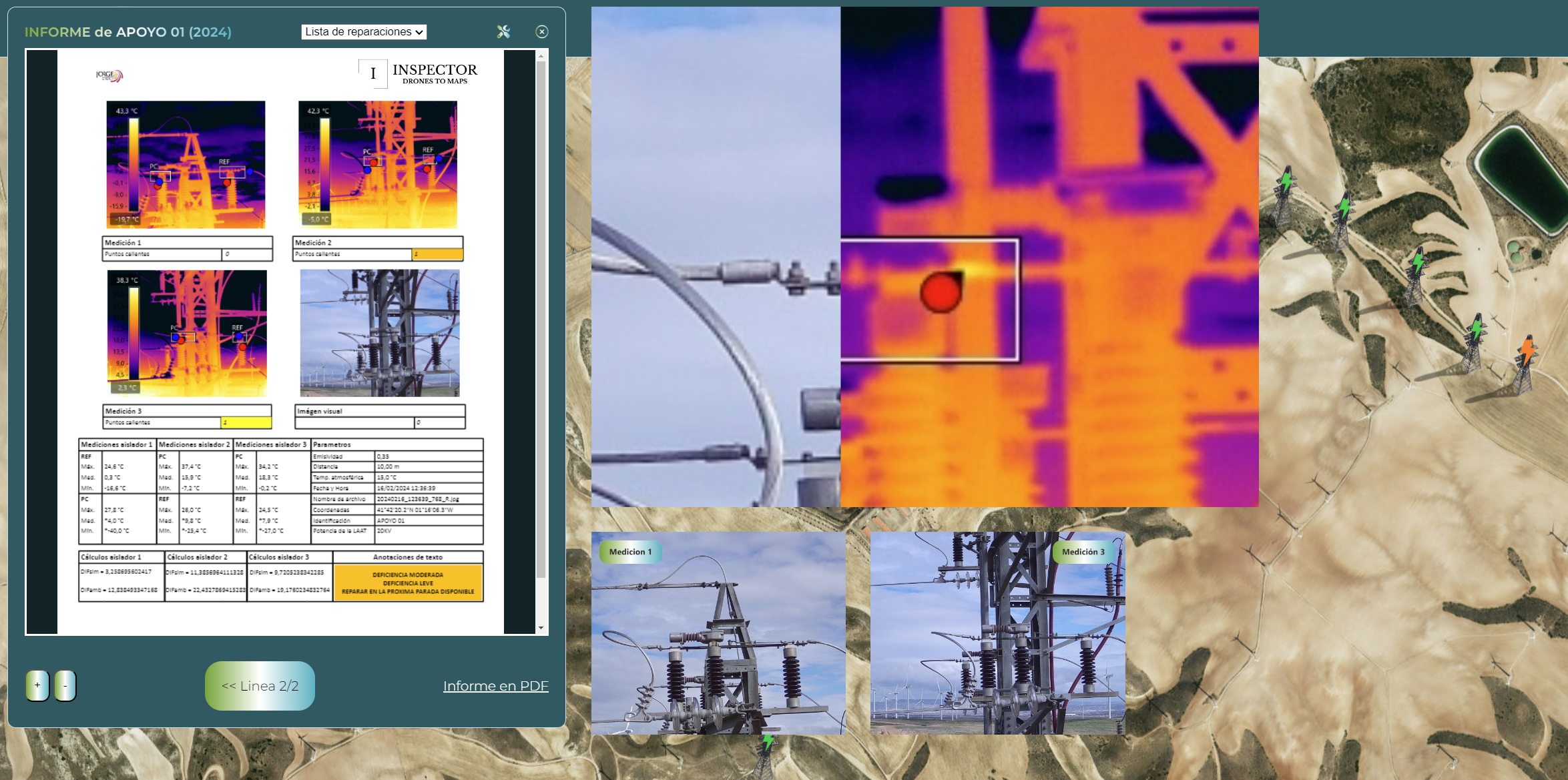Close the Informe de Apoyo 01 panel
The height and width of the screenshot is (780, 1568).
[x=542, y=31]
